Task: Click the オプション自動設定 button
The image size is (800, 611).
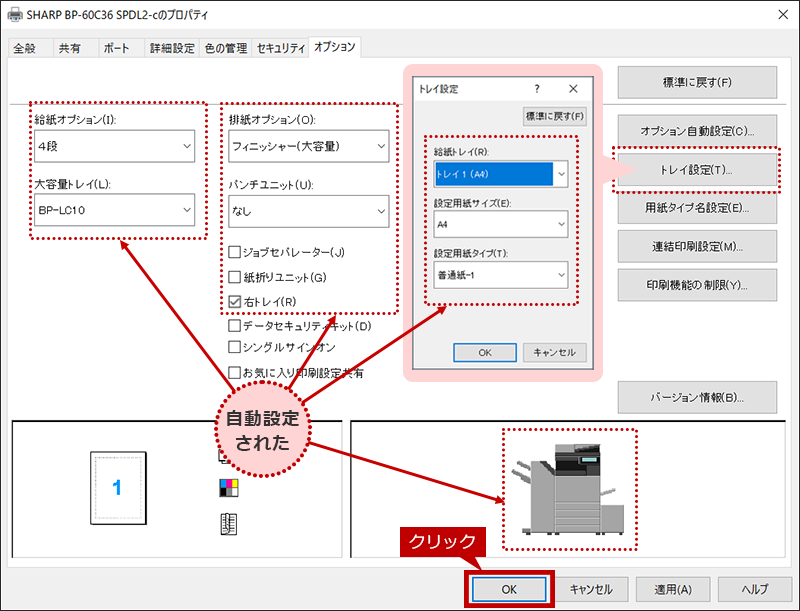Action: pos(697,131)
